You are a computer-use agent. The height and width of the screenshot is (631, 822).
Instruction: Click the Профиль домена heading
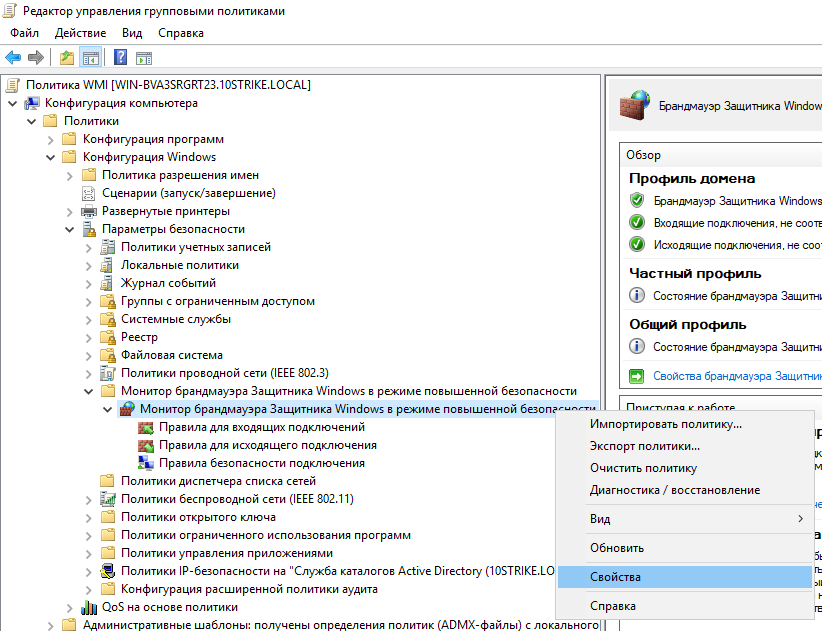pos(692,179)
